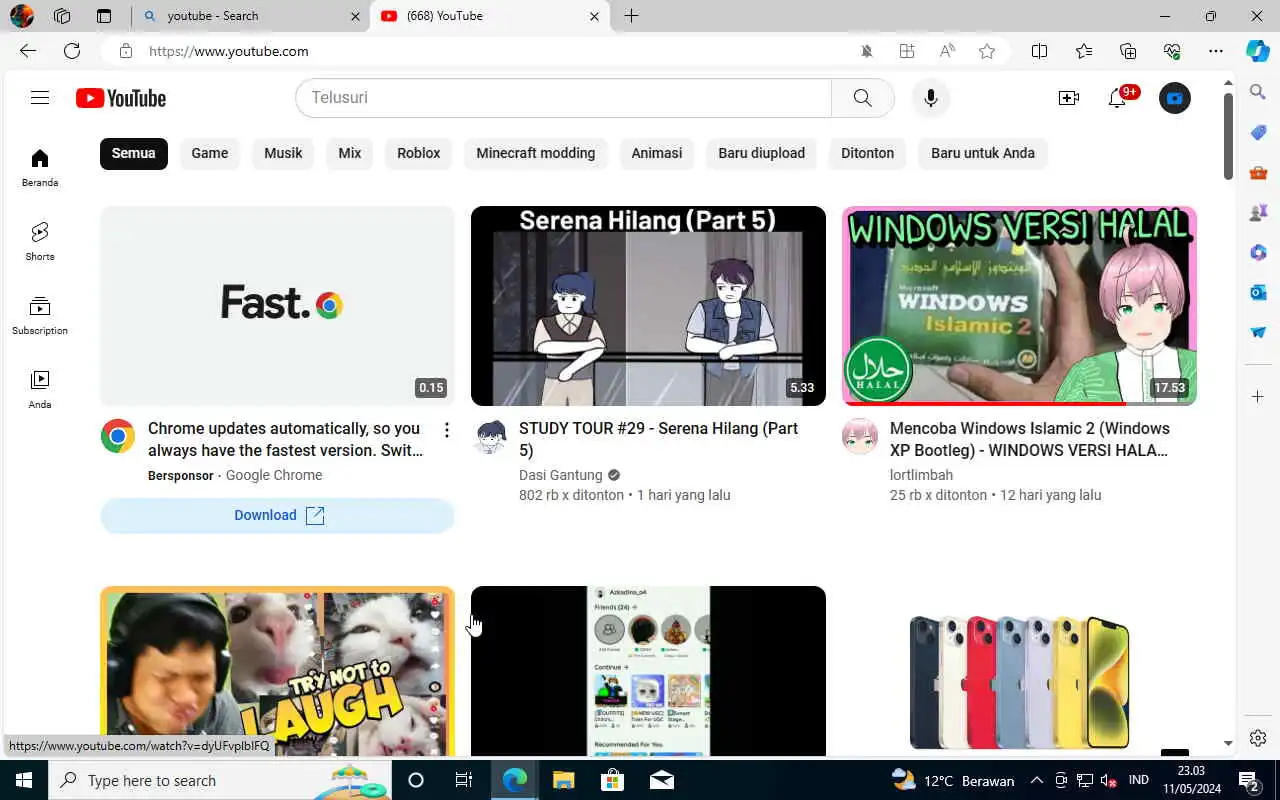1280x800 pixels.
Task: Select the Game filter chip
Action: (x=210, y=153)
